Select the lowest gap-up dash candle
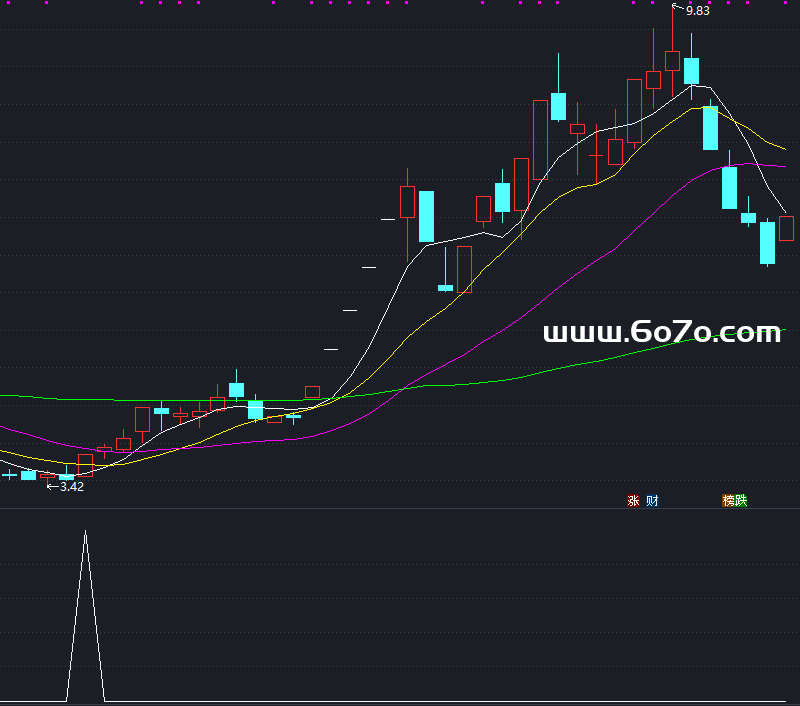This screenshot has height=706, width=800. point(331,349)
